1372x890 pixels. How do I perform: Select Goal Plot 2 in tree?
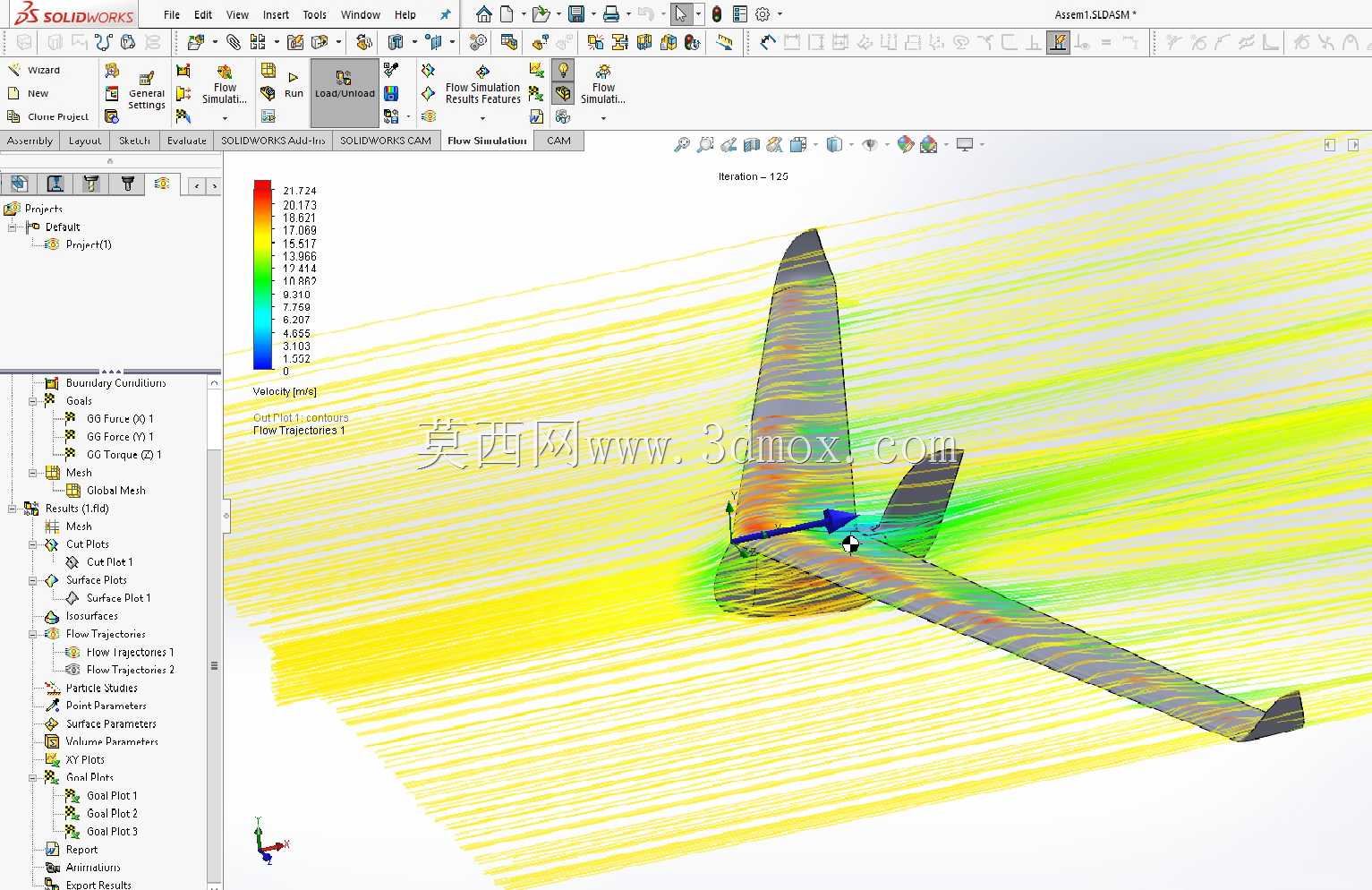[x=112, y=813]
